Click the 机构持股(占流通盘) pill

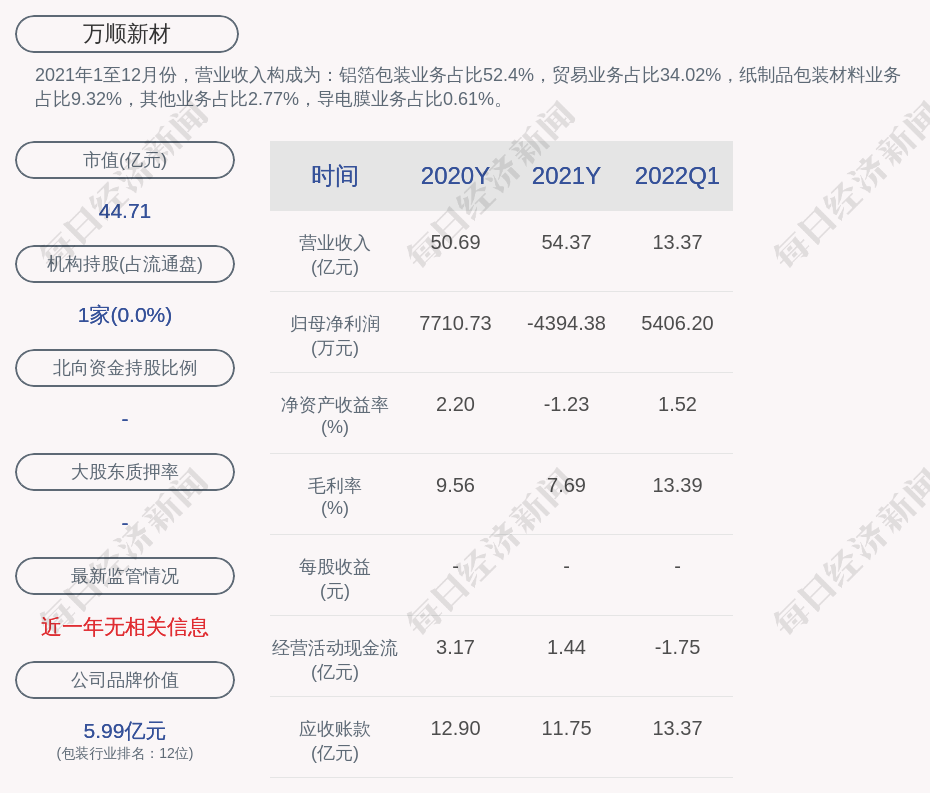[x=125, y=264]
